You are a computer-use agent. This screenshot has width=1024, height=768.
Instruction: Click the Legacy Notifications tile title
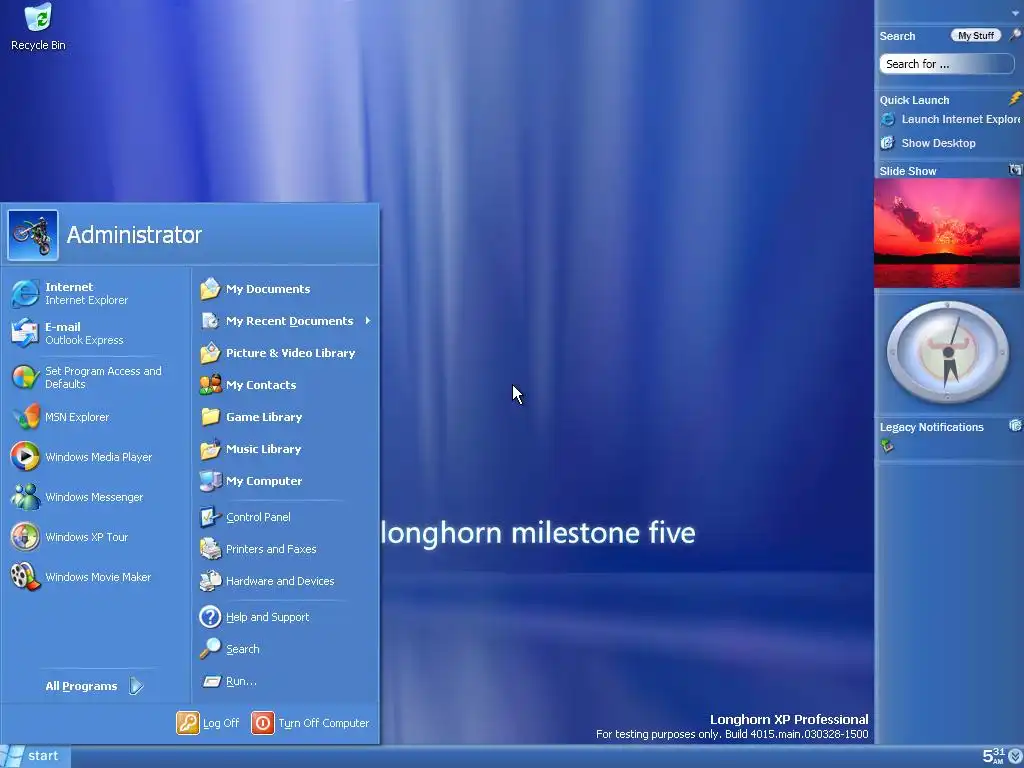pos(931,427)
